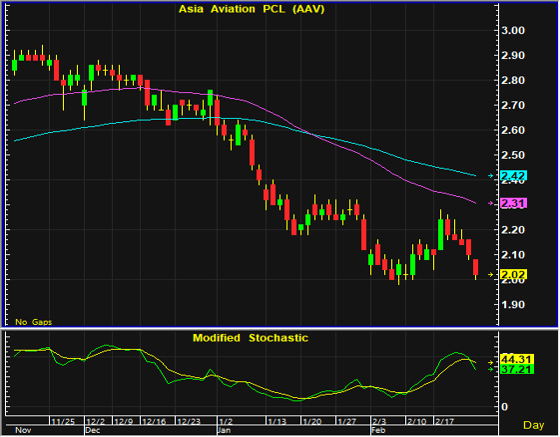The height and width of the screenshot is (437, 560).
Task: Click the 1/2 date marker
Action: pyautogui.click(x=226, y=422)
